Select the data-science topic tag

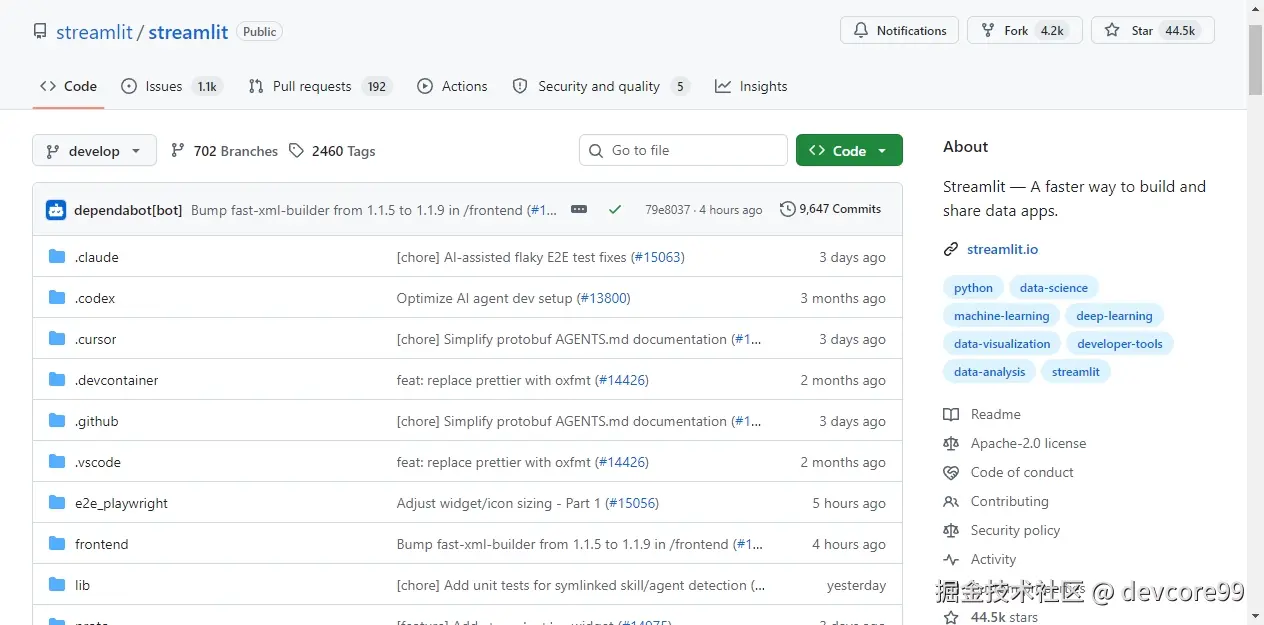click(1054, 288)
